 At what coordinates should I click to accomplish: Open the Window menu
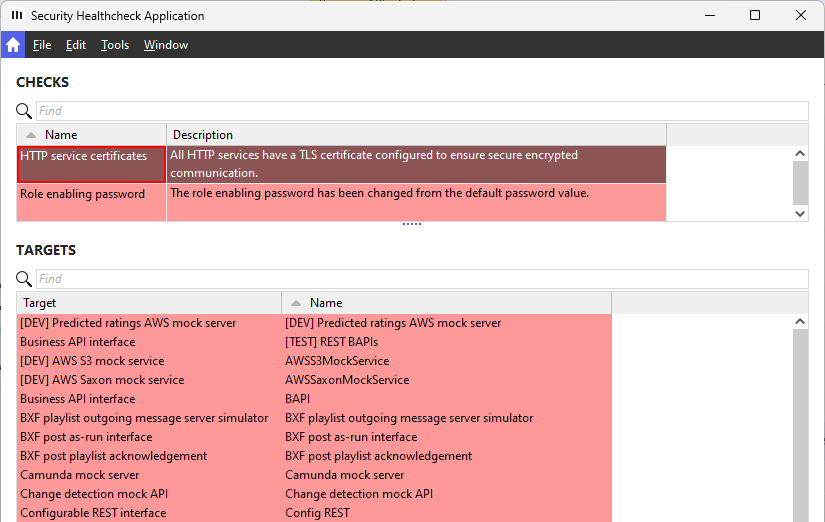(166, 45)
